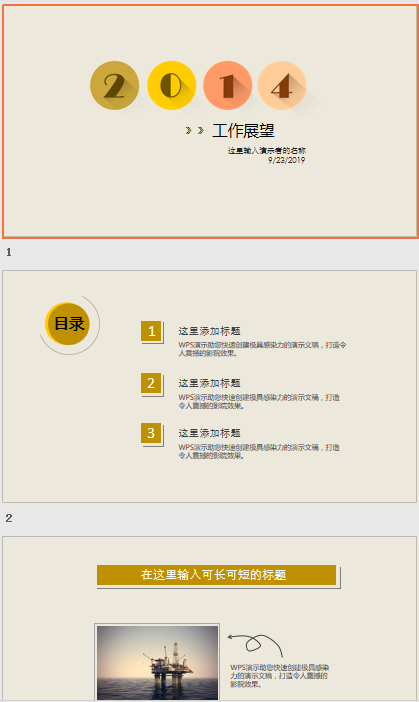Click the 9/23/2019 date text
This screenshot has height=702, width=419.
286,160
